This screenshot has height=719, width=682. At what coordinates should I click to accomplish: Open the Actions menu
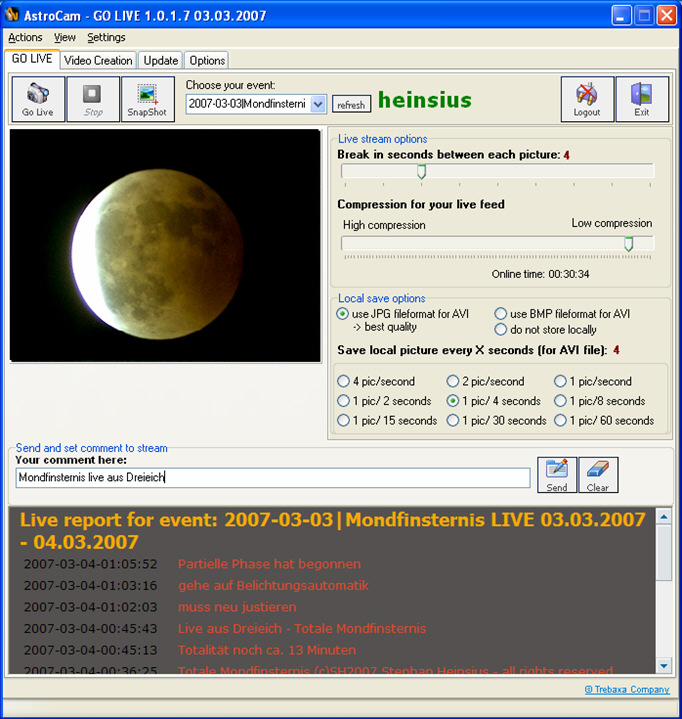click(25, 38)
